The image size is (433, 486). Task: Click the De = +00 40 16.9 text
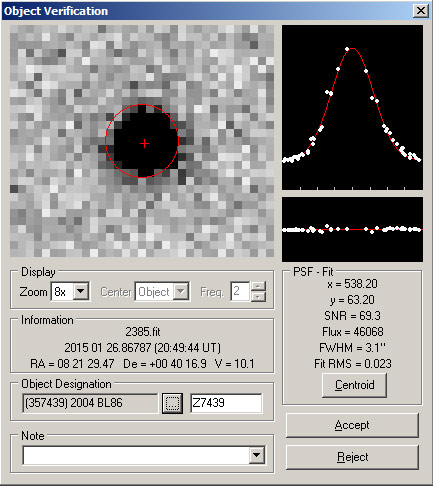pyautogui.click(x=165, y=363)
